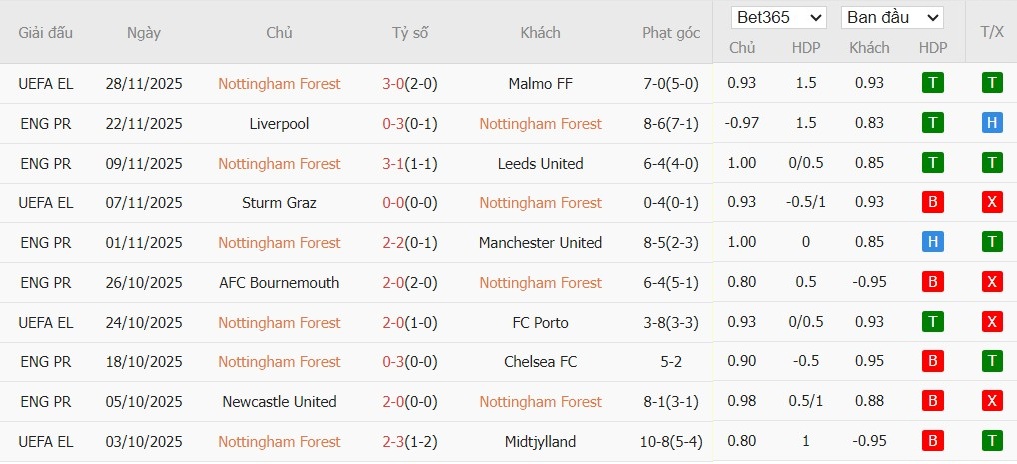The height and width of the screenshot is (464, 1017).
Task: Click red X badge in AFC Bournemouth row
Action: click(992, 283)
